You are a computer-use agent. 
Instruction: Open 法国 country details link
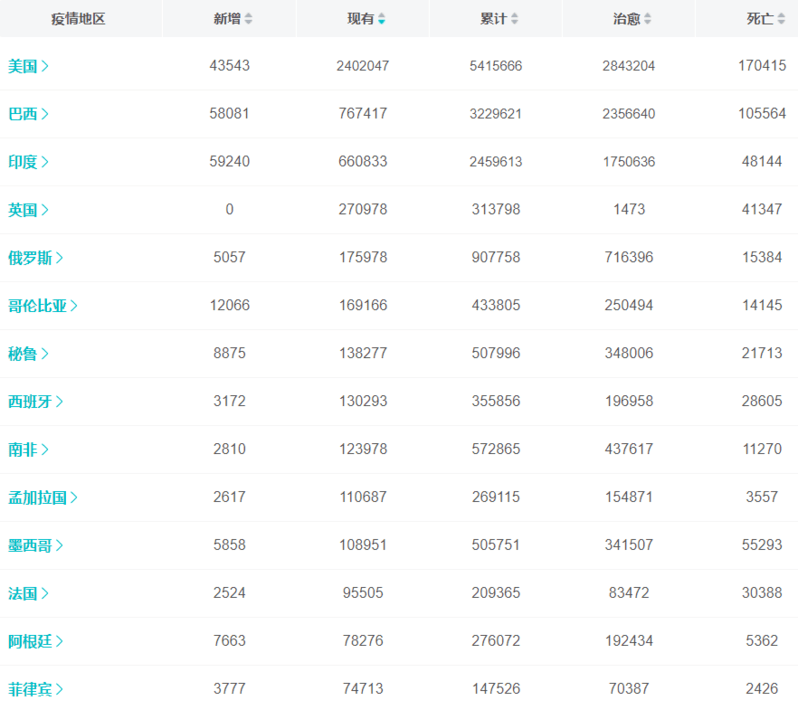coord(28,593)
